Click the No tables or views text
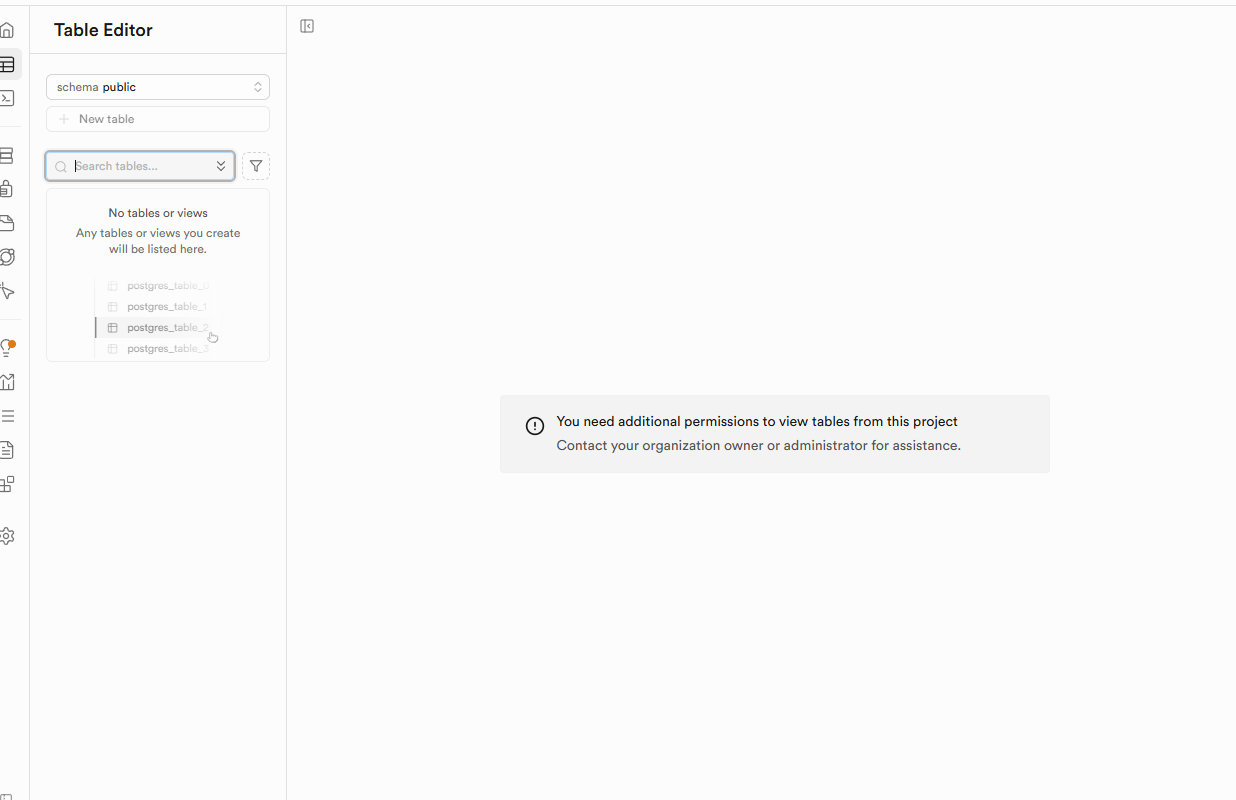 [x=158, y=213]
